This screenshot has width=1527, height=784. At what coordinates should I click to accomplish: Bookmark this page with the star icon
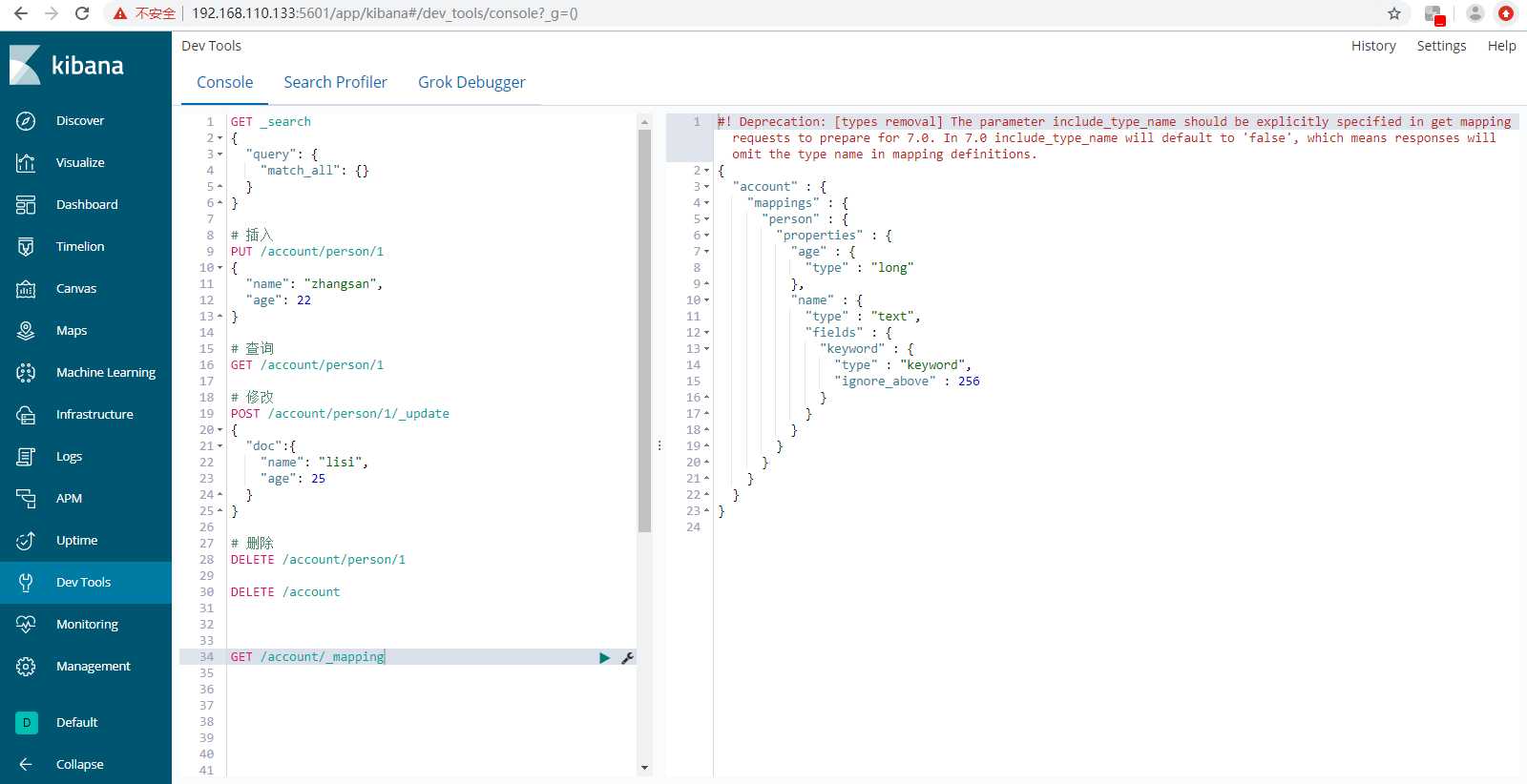pos(1394,13)
